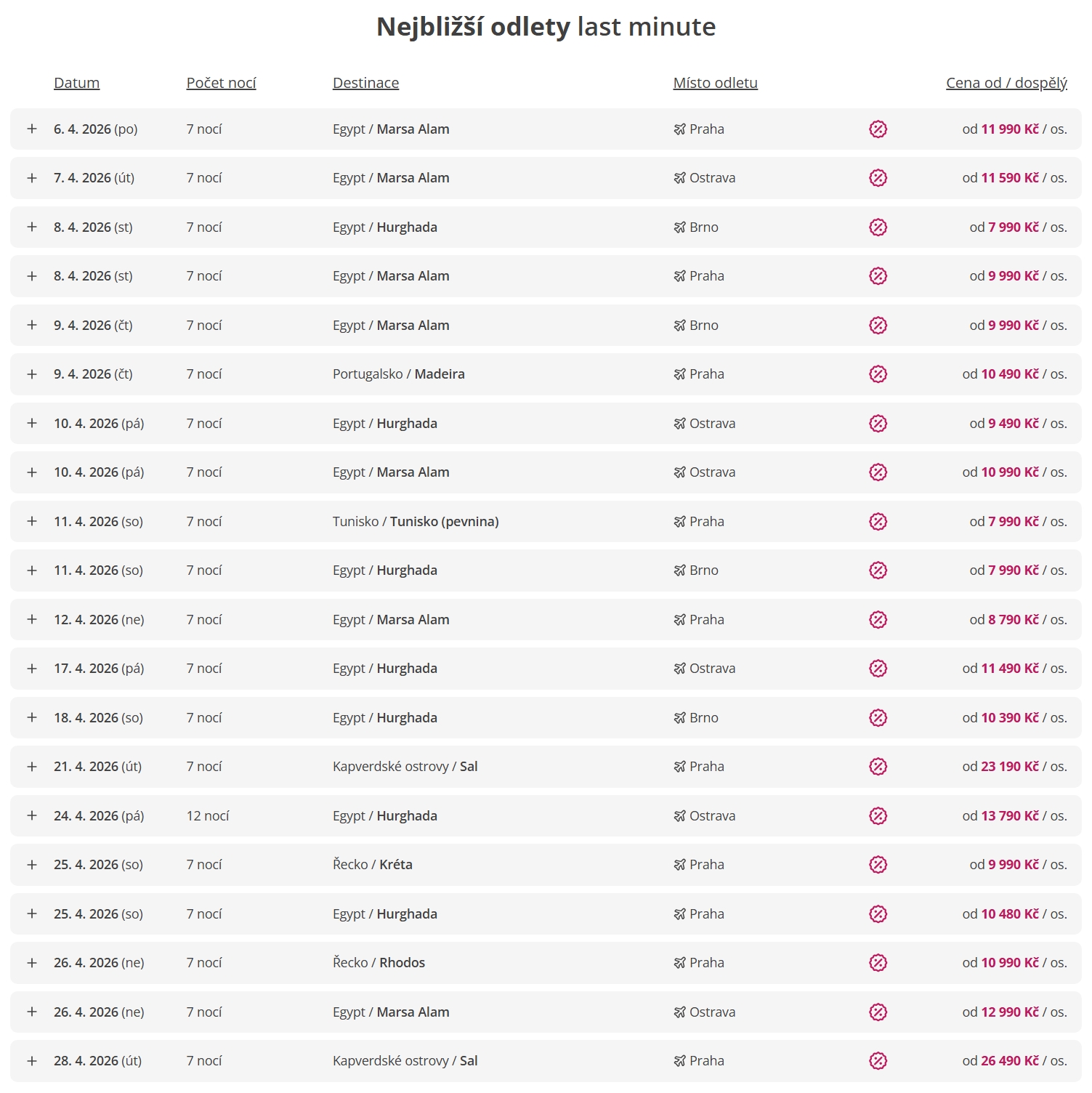
Task: Expand the Portugalsko / Madeira row
Action: [x=32, y=374]
